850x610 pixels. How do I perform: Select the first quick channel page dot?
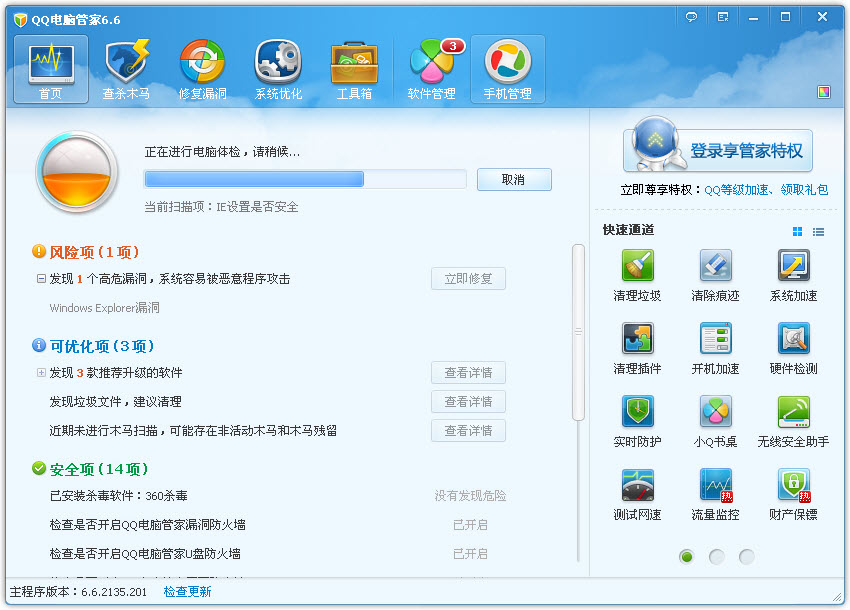687,557
